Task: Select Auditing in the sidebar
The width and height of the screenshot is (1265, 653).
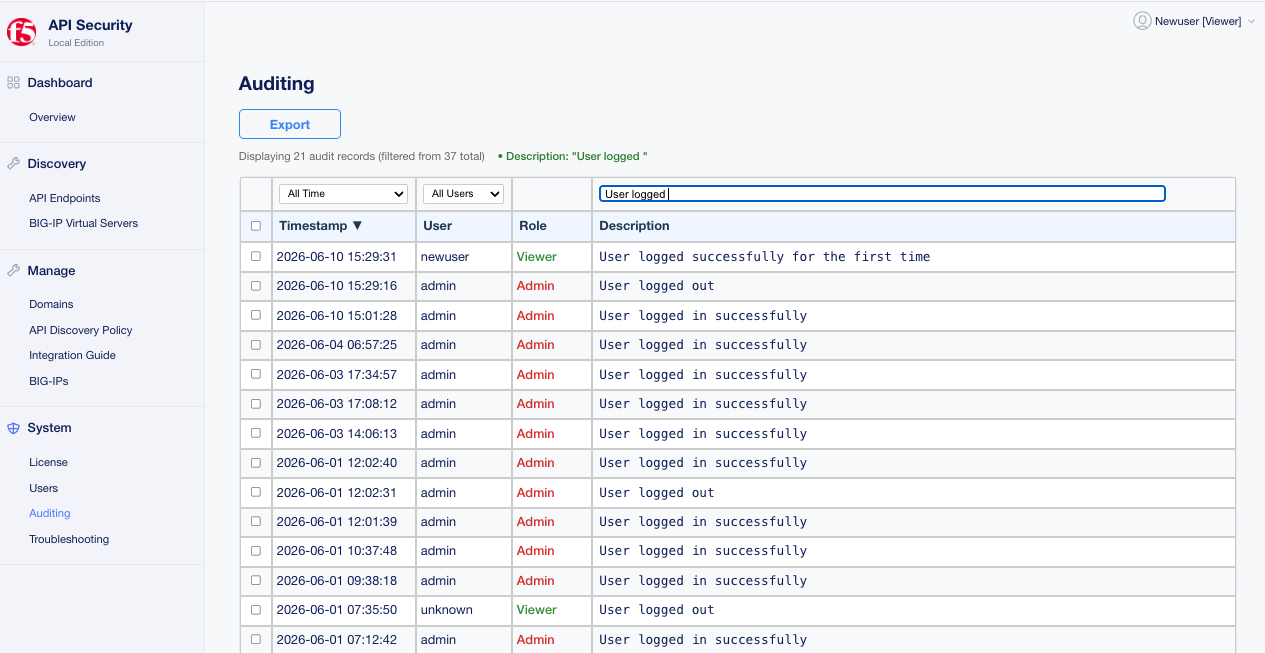Action: 50,513
